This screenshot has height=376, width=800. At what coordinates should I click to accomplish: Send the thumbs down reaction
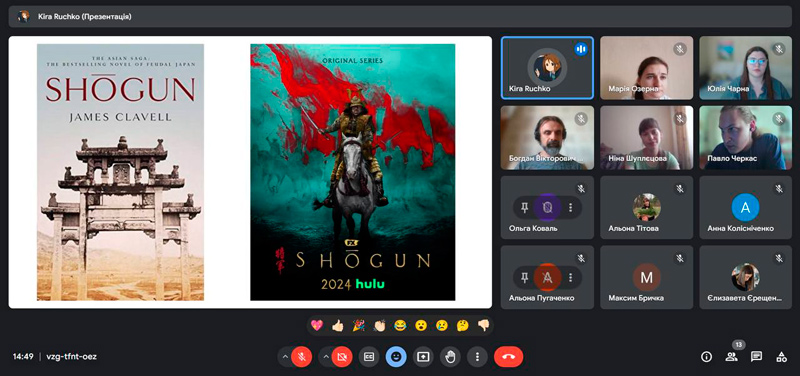click(483, 325)
